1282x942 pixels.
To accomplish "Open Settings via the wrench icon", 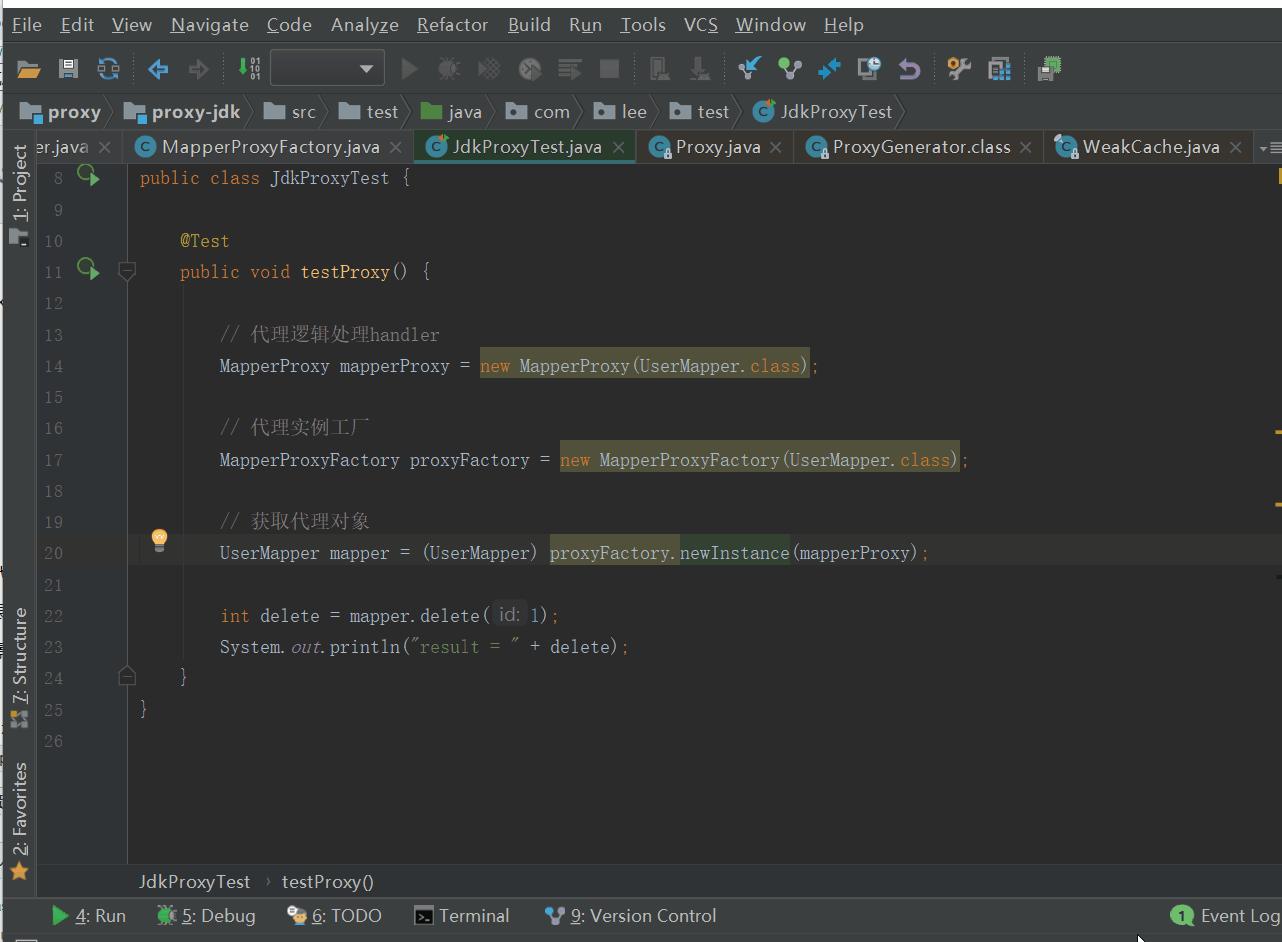I will pos(959,69).
